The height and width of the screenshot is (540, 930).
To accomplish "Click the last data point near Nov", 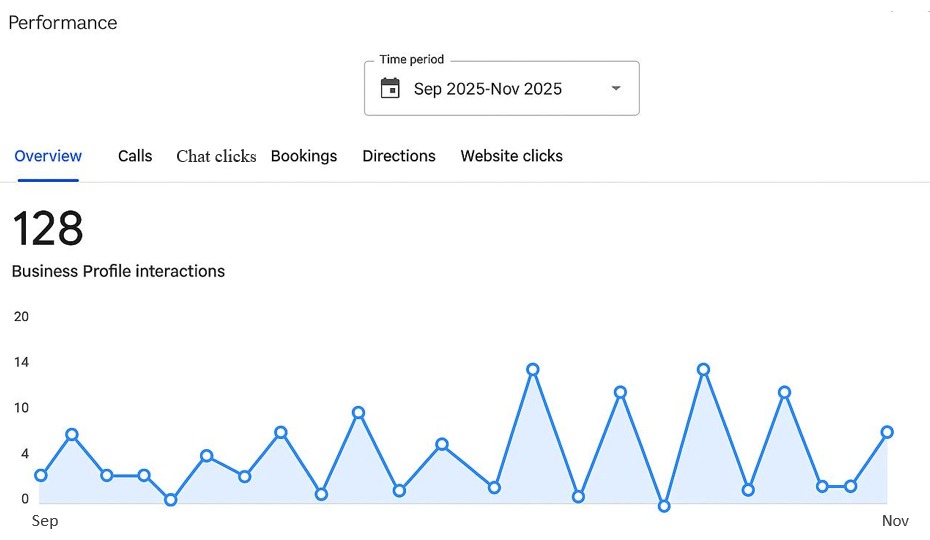I will pyautogui.click(x=886, y=432).
